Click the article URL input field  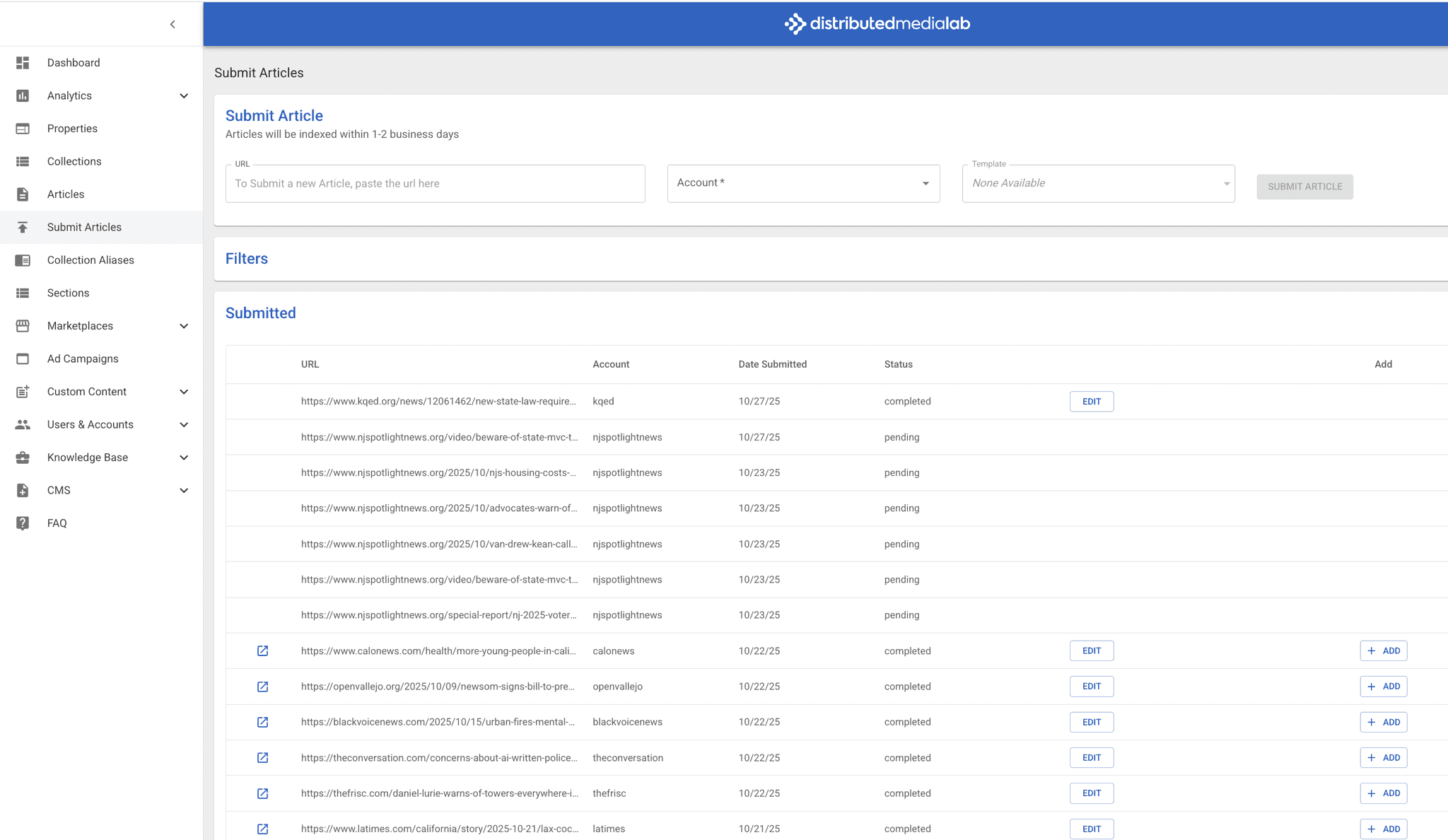coord(435,184)
